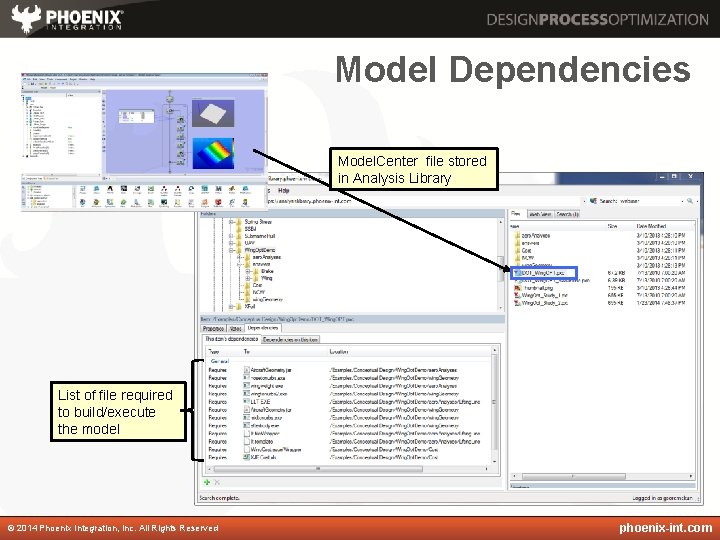The height and width of the screenshot is (540, 720).
Task: Minimize the Analysis Library window
Action: pos(661,176)
